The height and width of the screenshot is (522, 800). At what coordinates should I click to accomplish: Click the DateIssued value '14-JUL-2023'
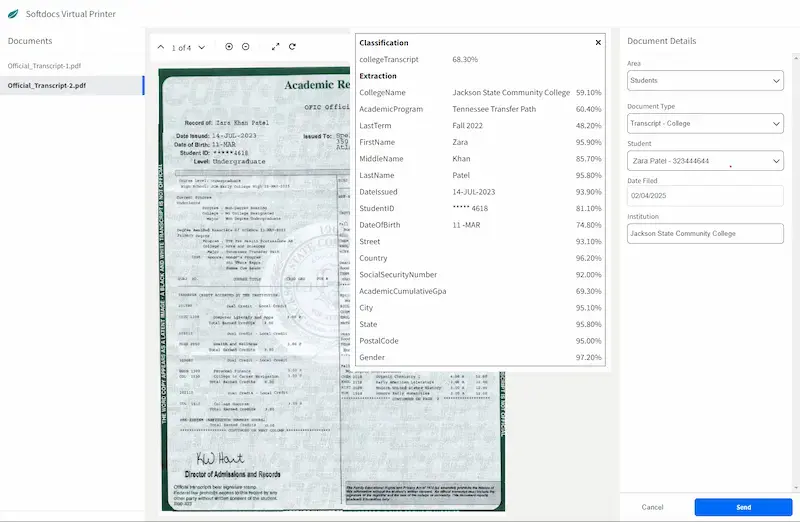(473, 192)
